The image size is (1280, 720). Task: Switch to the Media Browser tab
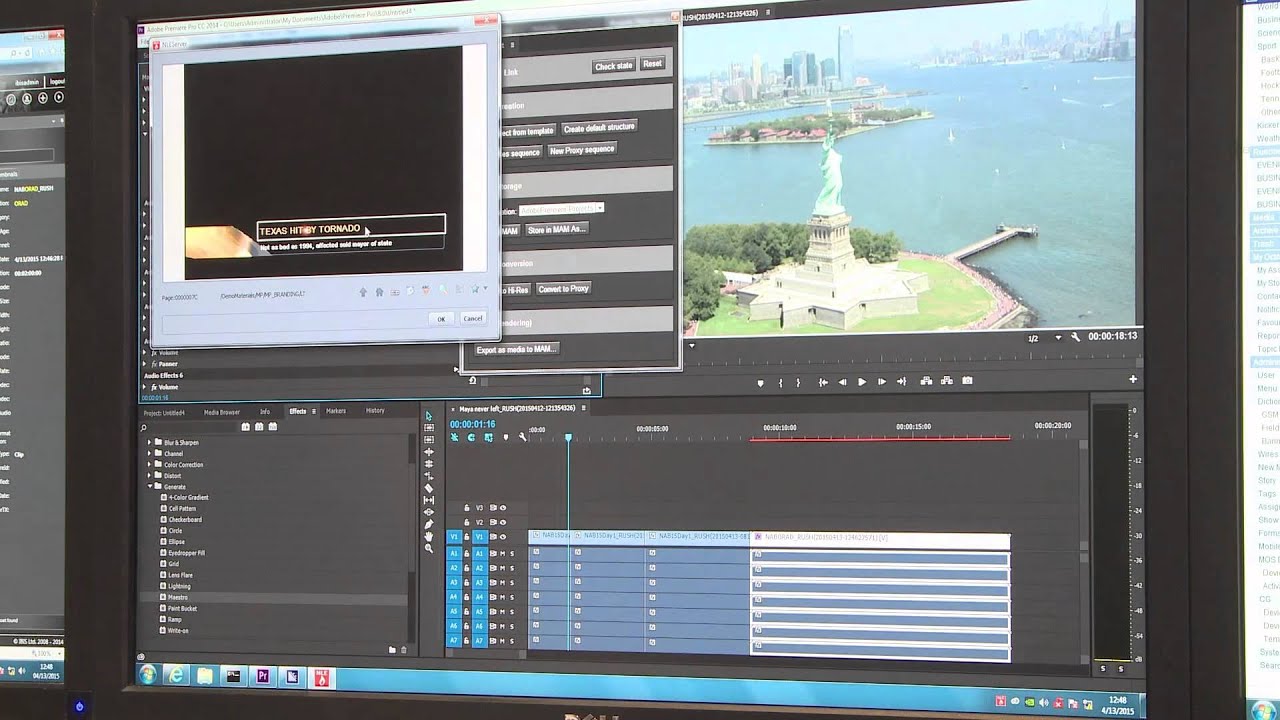pyautogui.click(x=222, y=411)
